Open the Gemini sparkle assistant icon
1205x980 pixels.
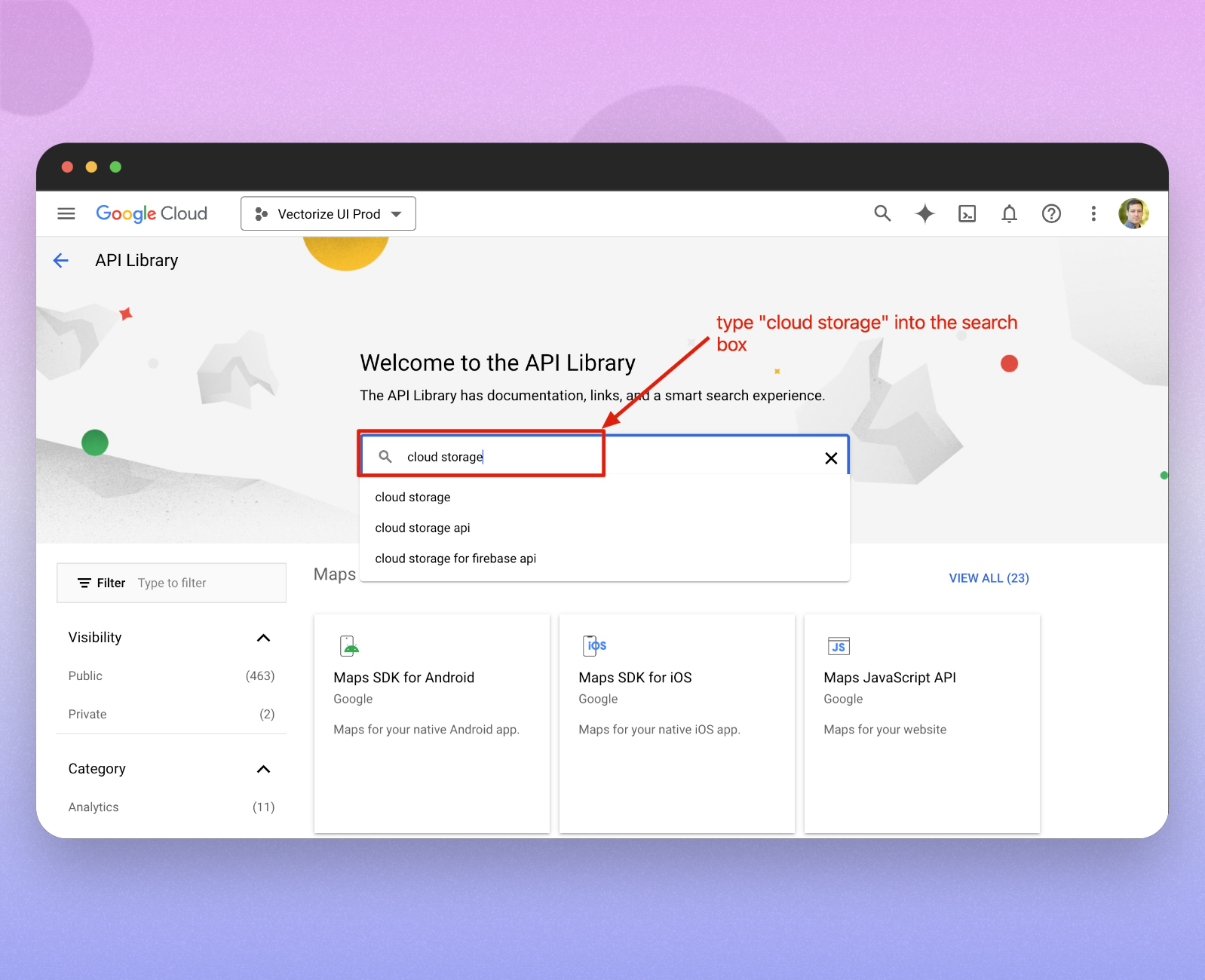click(x=925, y=214)
